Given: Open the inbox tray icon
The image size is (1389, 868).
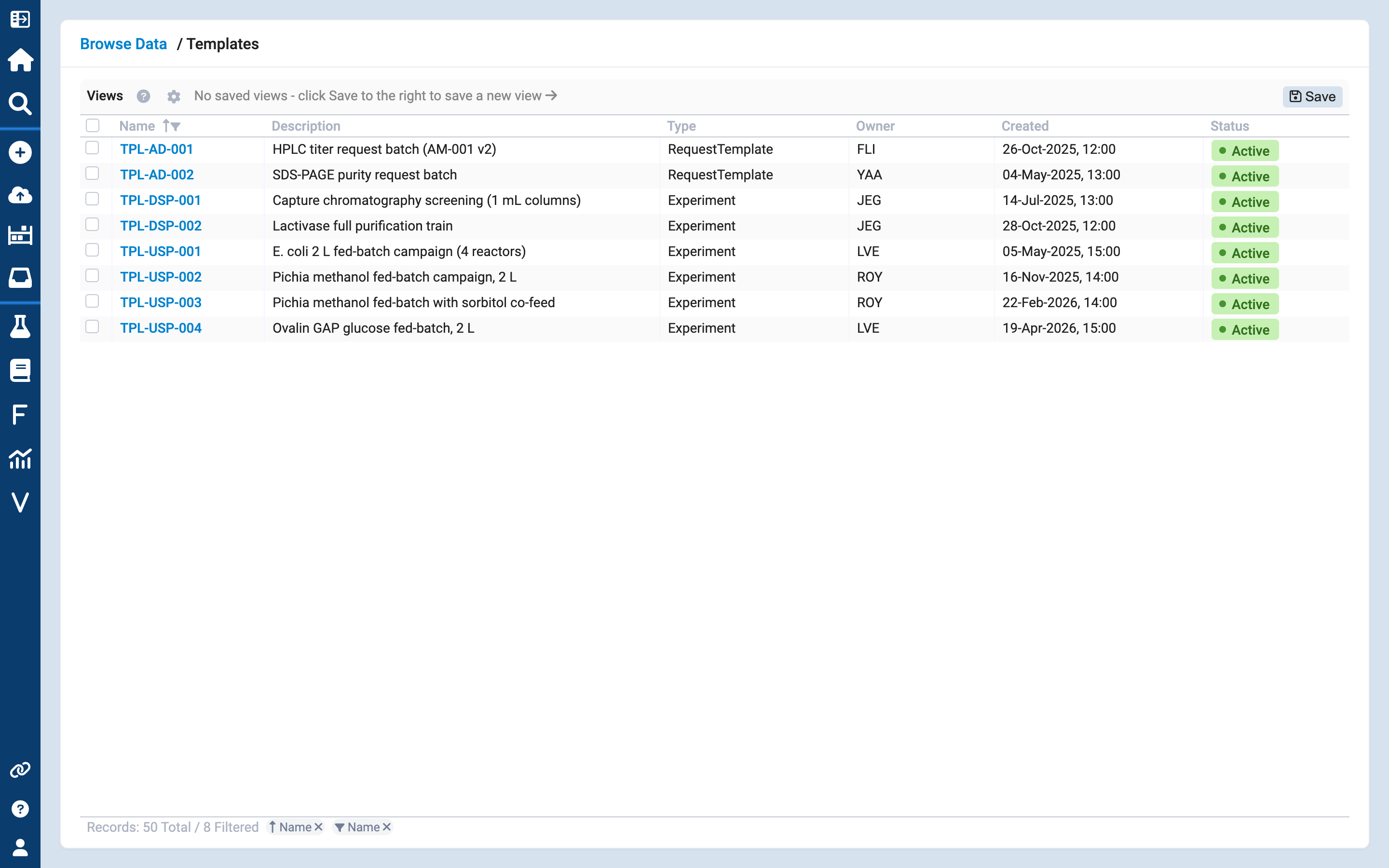Looking at the screenshot, I should pyautogui.click(x=20, y=277).
